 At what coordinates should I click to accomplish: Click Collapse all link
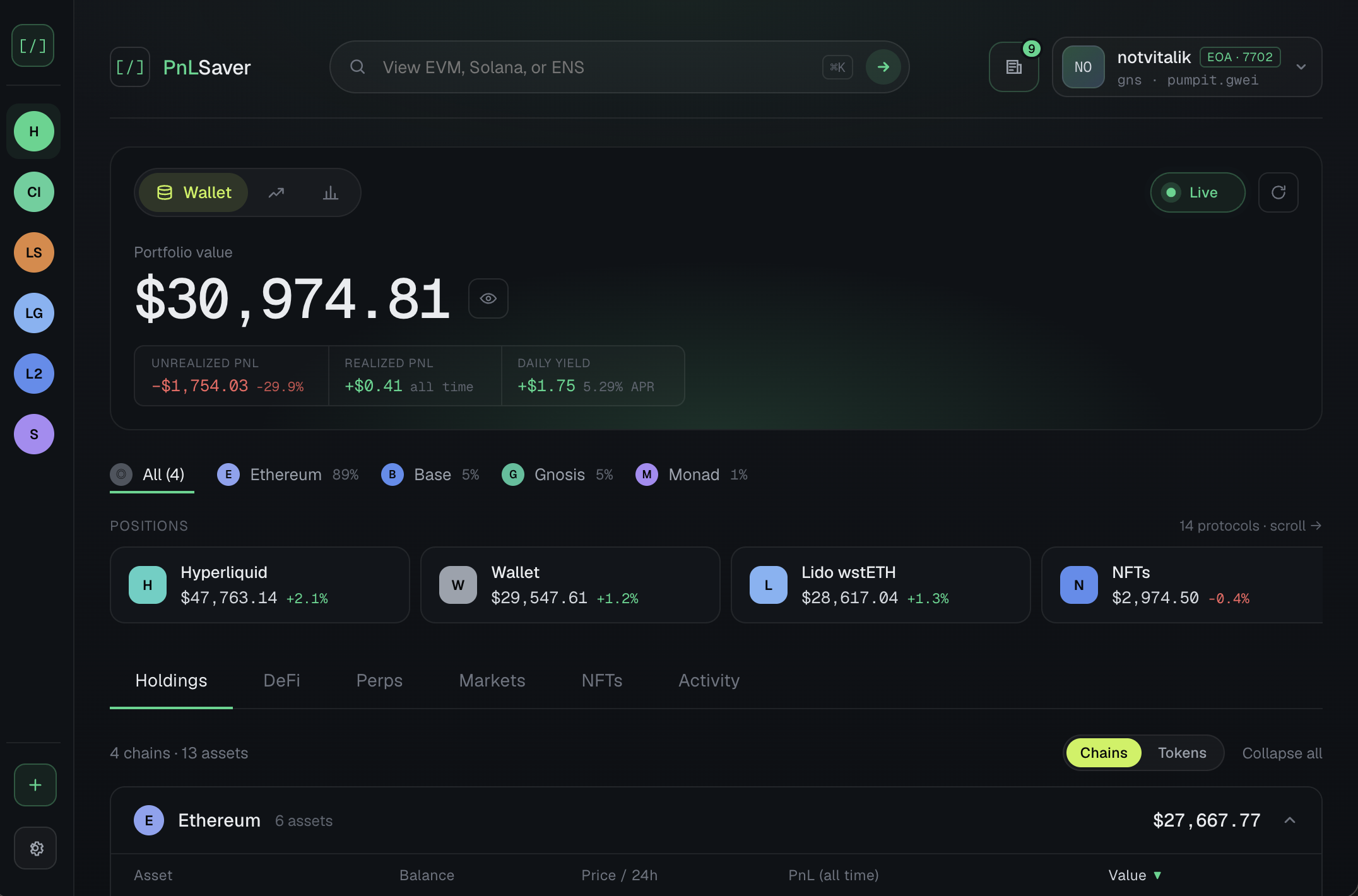click(1282, 753)
